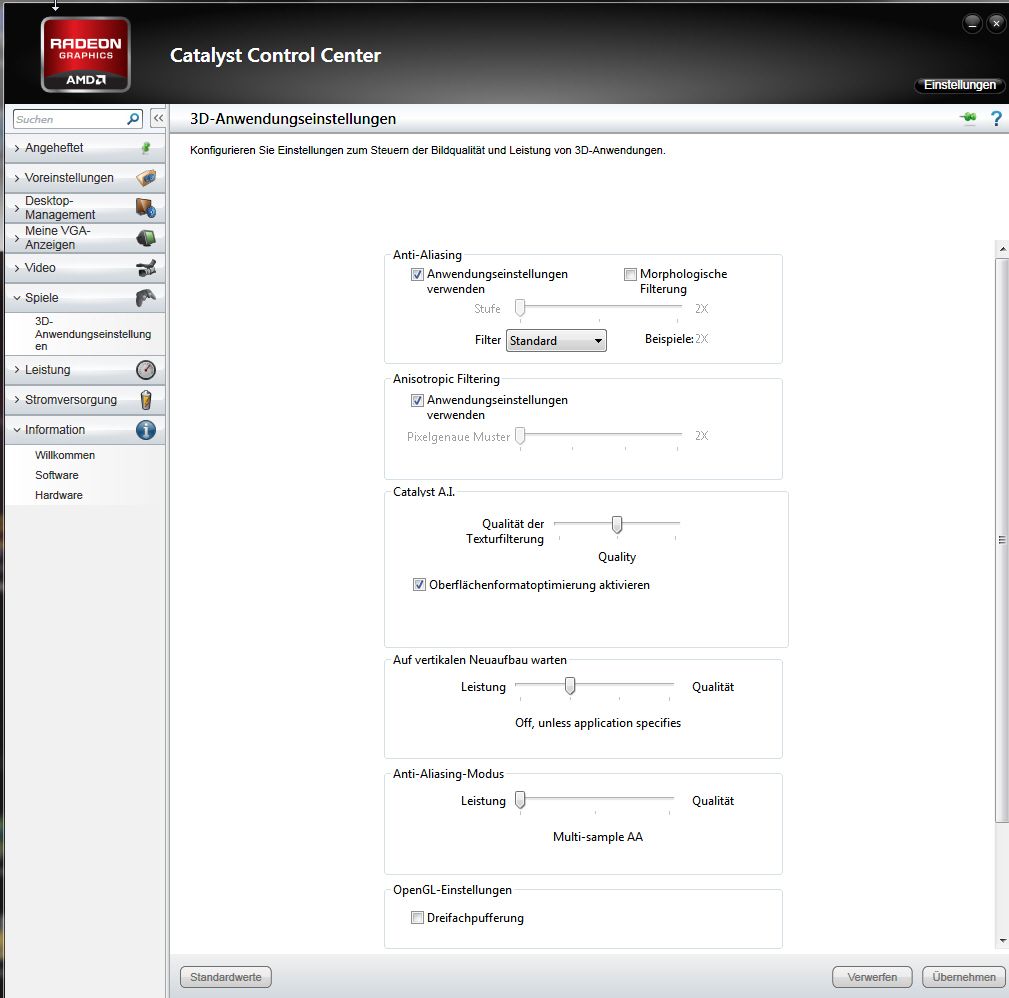
Task: Click the Leistung gauge icon
Action: pyautogui.click(x=146, y=370)
